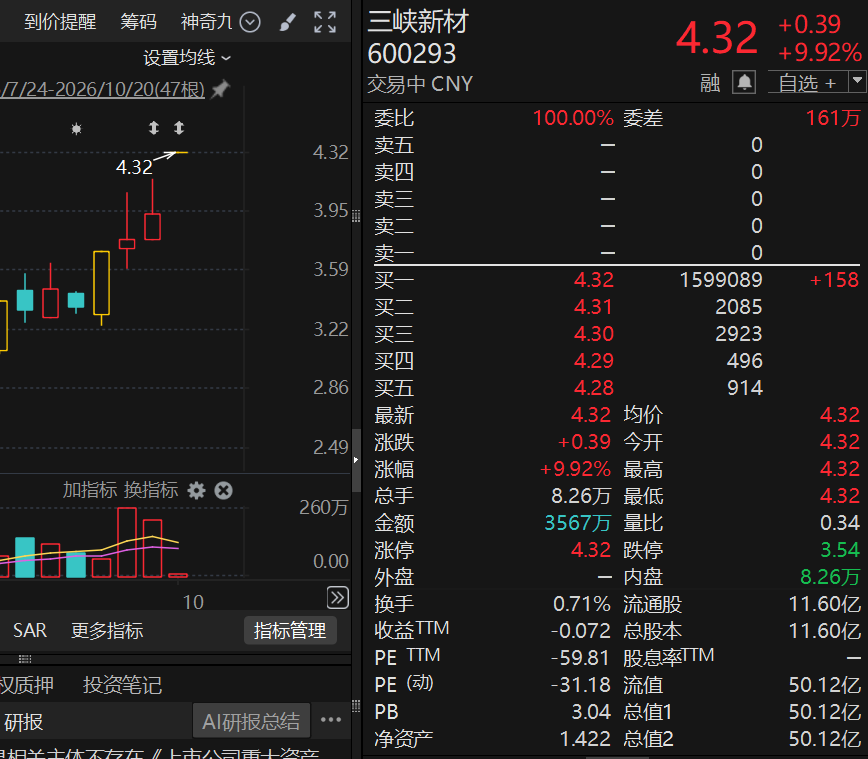Open the 筹码 chip distribution view

[138, 22]
